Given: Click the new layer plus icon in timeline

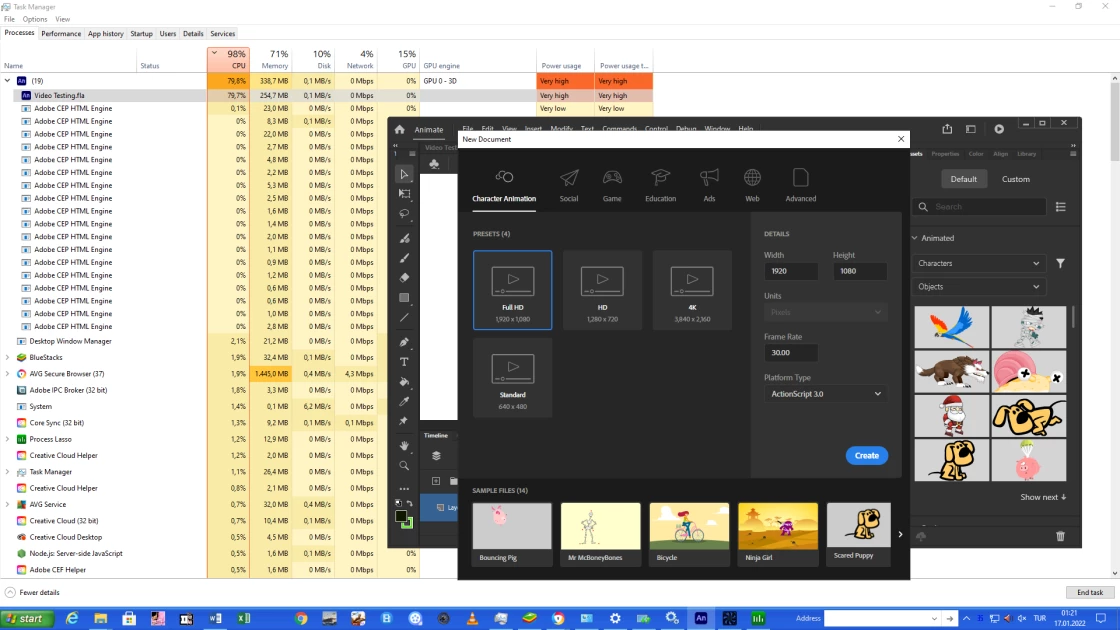Looking at the screenshot, I should [x=436, y=481].
